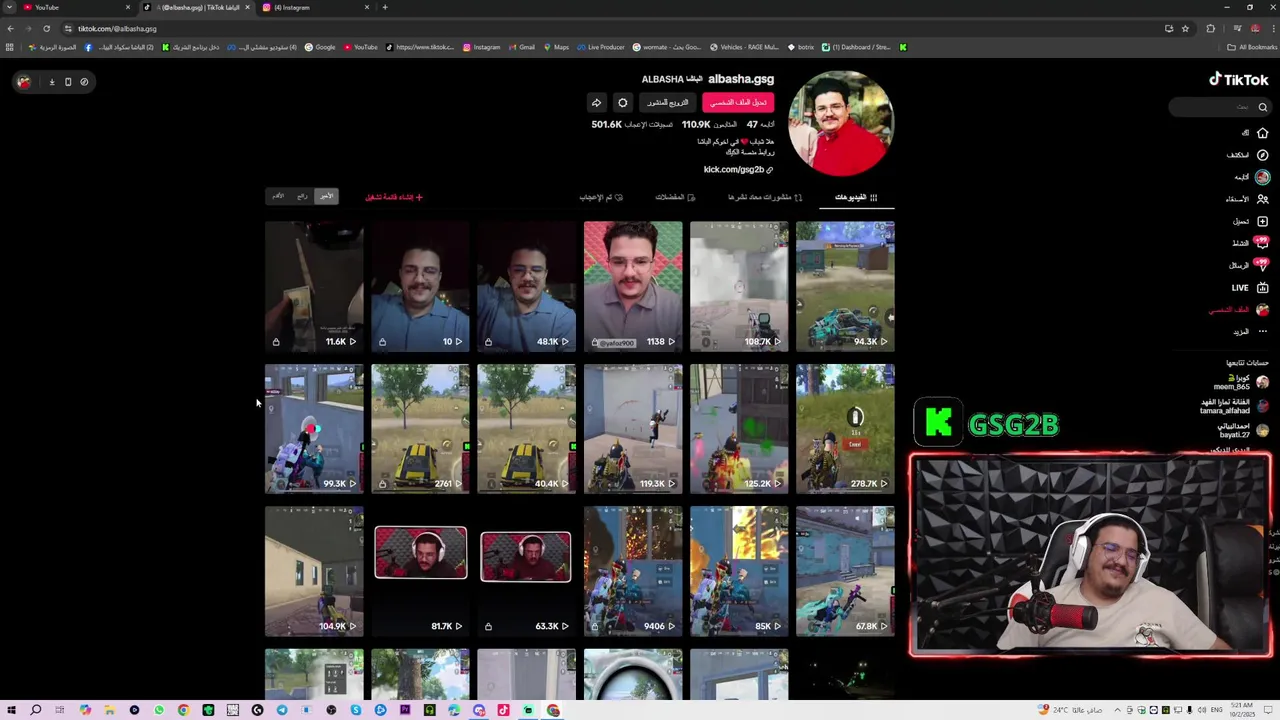Select the Popular sort option
1280x720 pixels.
(x=302, y=196)
